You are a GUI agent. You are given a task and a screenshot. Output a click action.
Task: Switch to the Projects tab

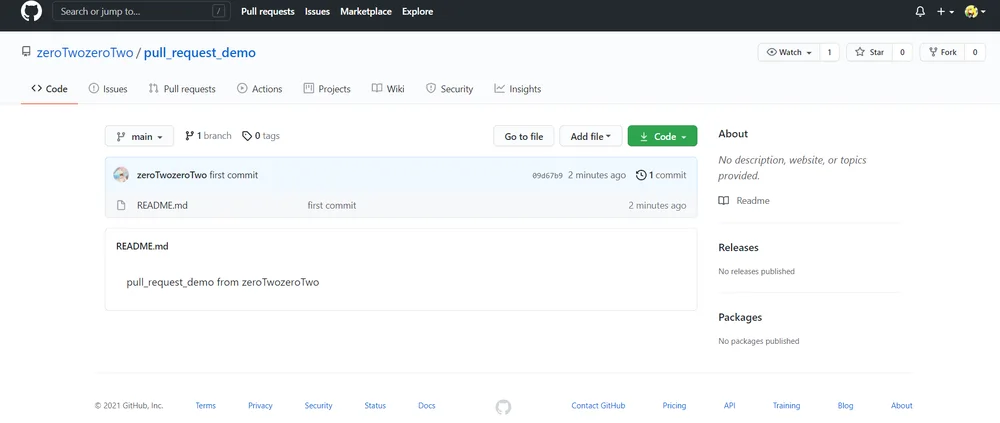point(327,89)
